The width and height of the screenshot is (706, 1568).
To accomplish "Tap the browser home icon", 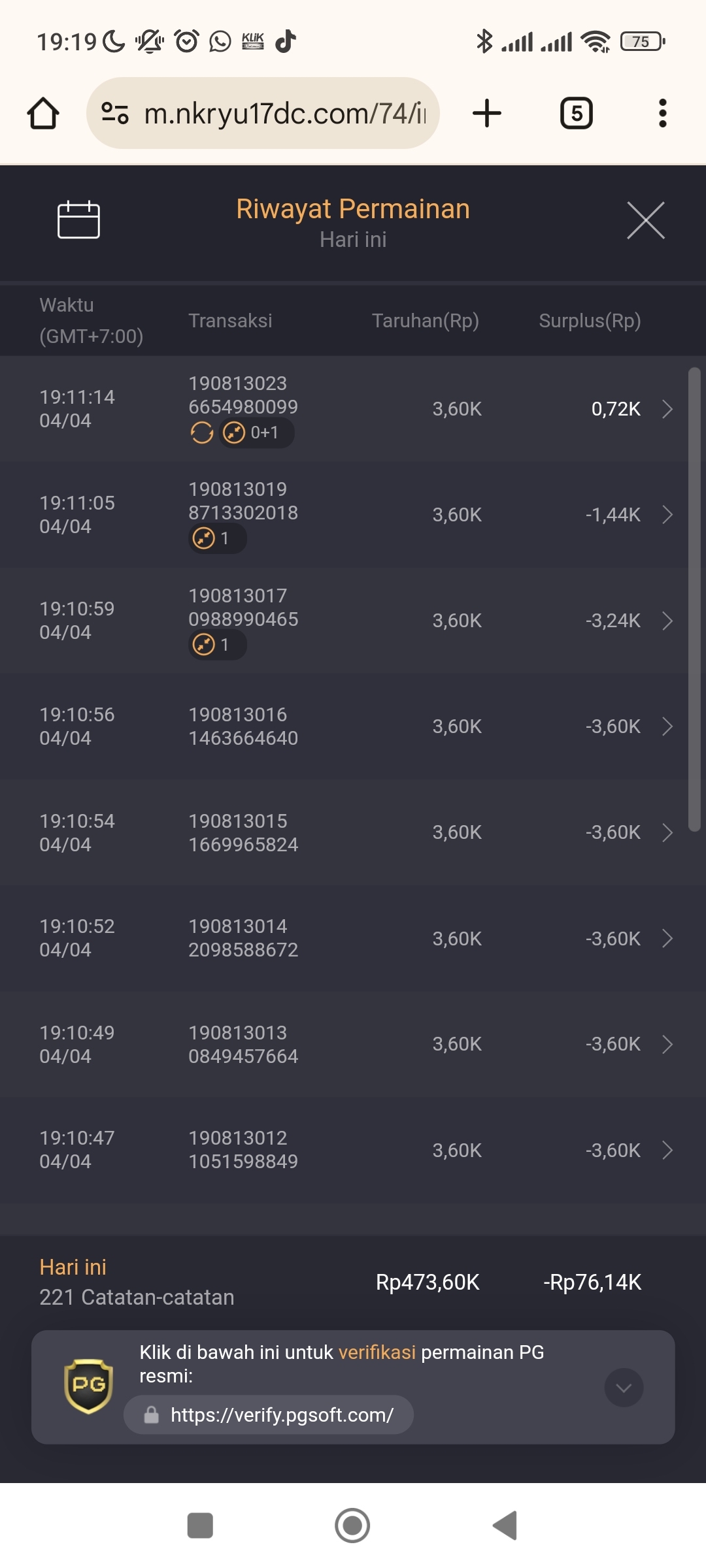I will 43,114.
